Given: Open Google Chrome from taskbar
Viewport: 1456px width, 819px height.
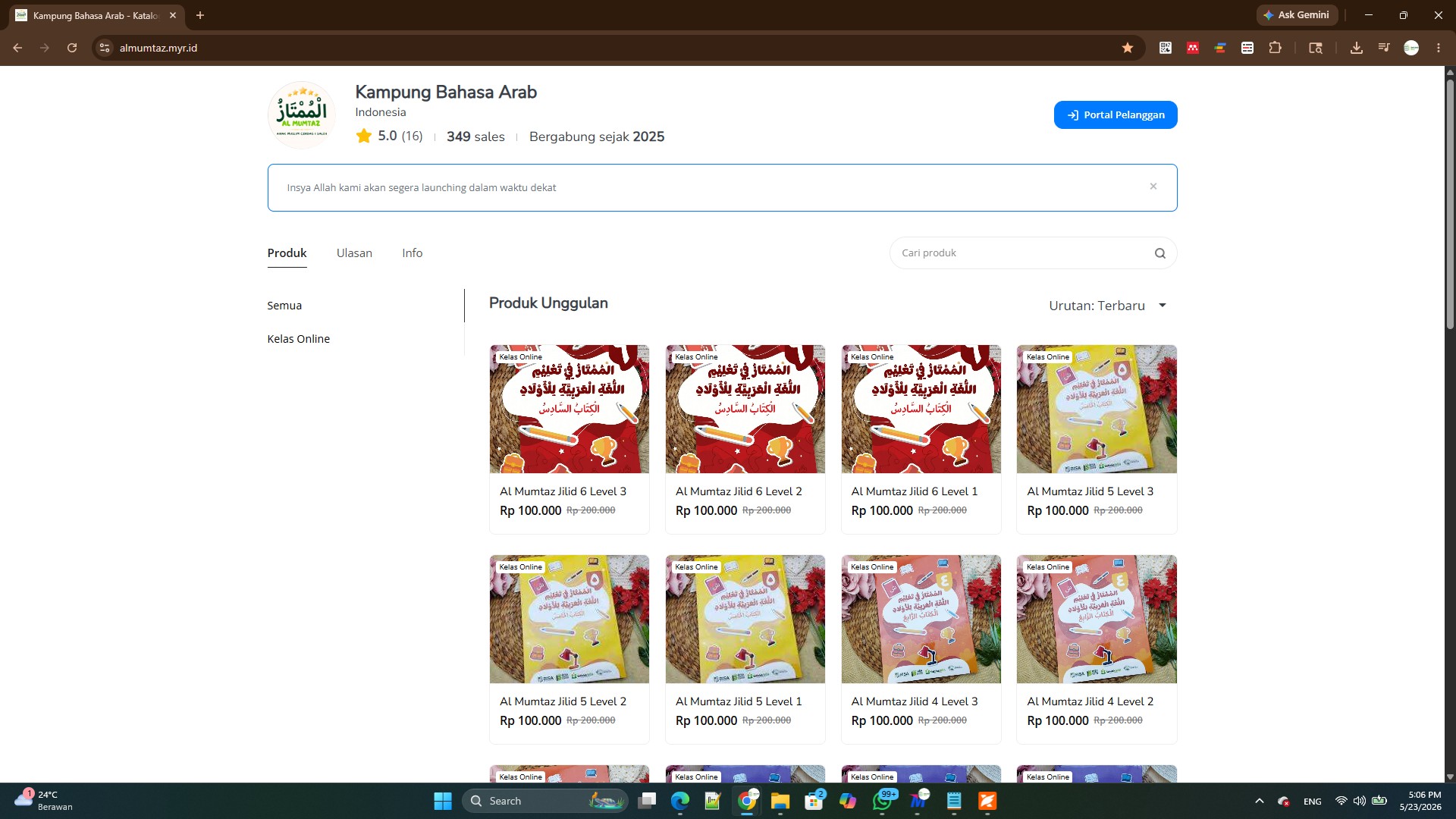Looking at the screenshot, I should point(747,801).
